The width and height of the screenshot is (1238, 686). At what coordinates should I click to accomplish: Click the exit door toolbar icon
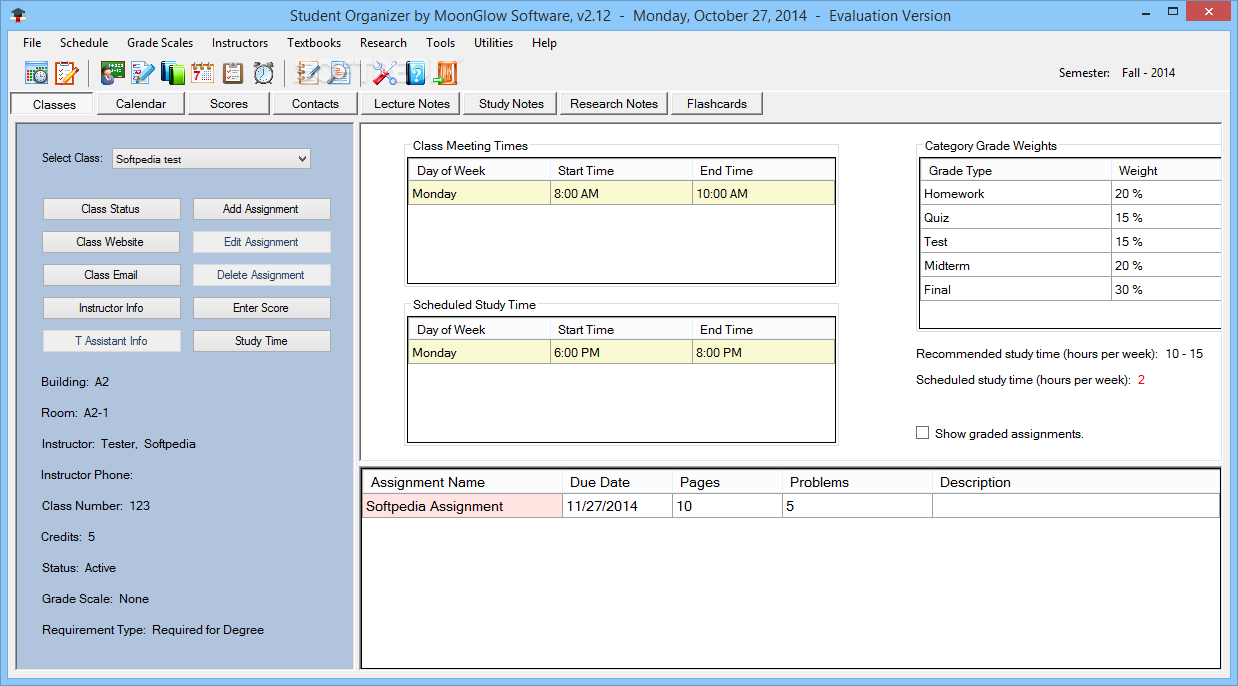[446, 73]
